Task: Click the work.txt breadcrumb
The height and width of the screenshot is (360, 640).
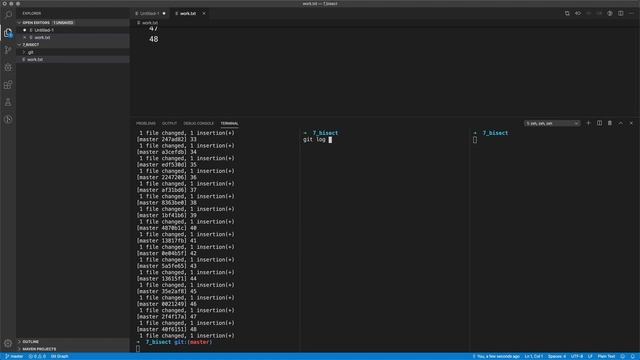Action: [147, 23]
